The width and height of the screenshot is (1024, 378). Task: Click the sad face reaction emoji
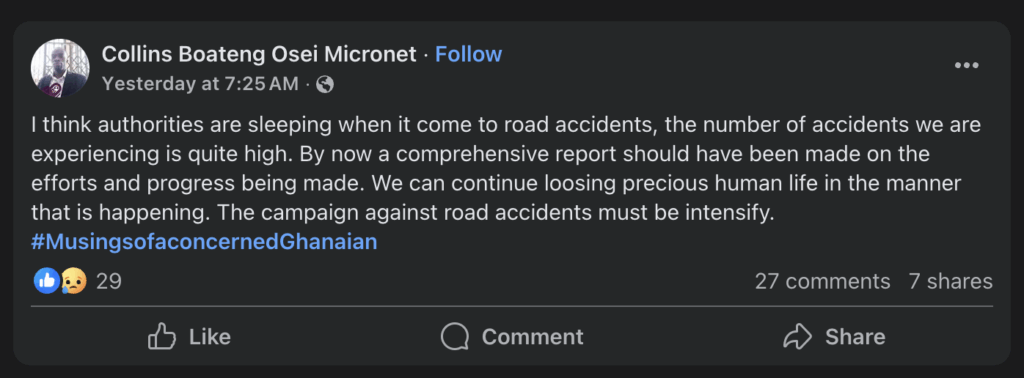tap(74, 281)
